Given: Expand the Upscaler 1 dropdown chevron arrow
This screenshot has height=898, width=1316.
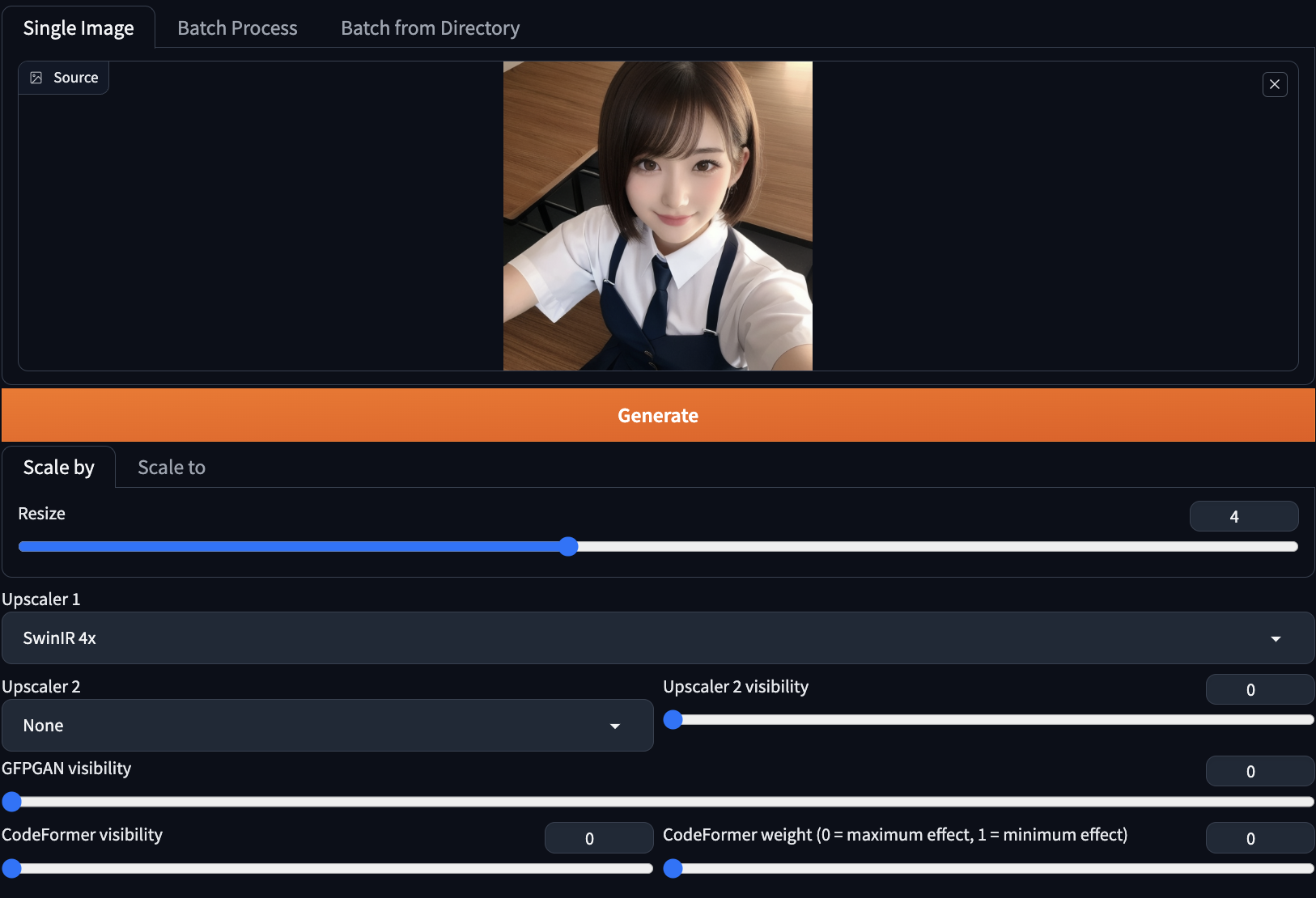Looking at the screenshot, I should [x=1276, y=638].
